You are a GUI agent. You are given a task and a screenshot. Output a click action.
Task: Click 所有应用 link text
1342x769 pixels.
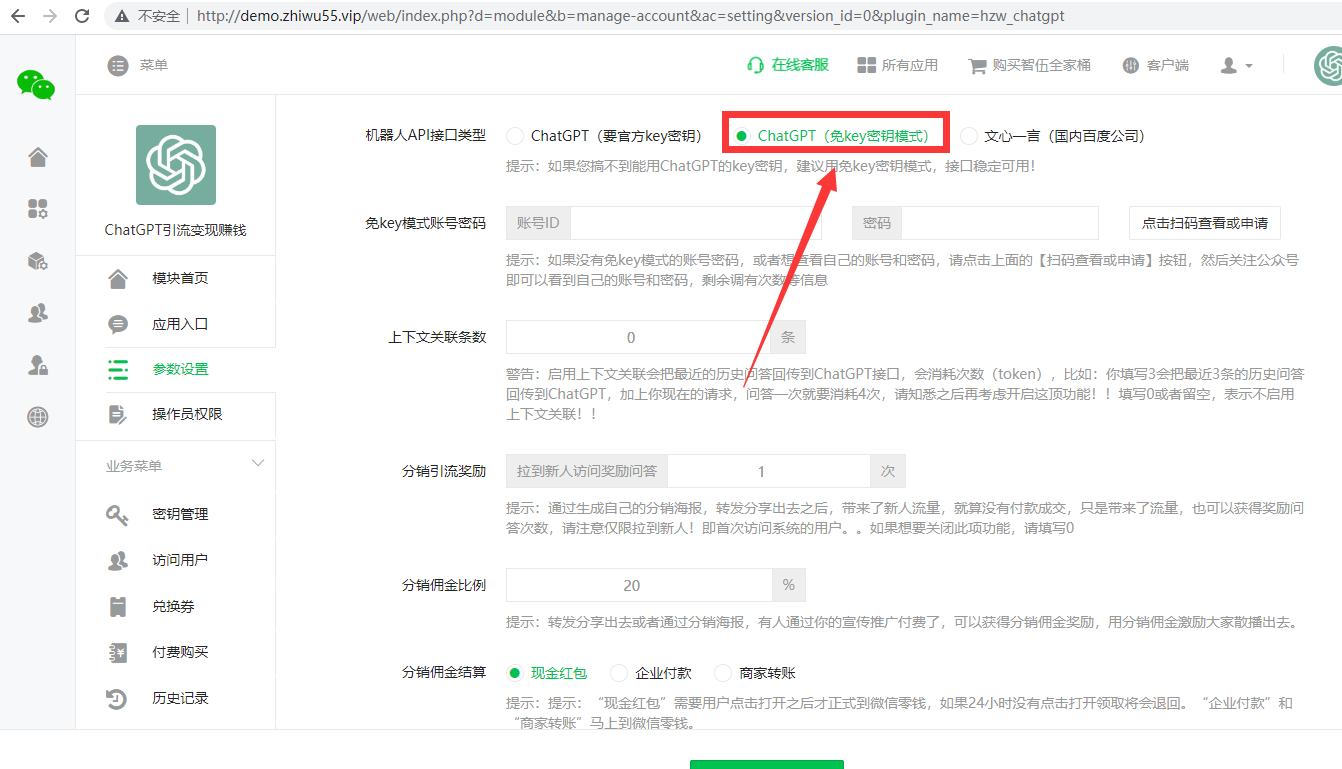pyautogui.click(x=910, y=65)
